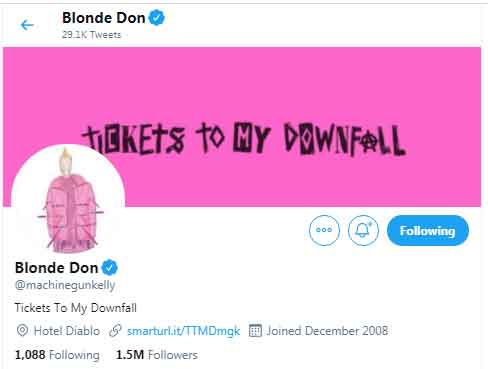Click the location pin icon near Hotel Diablo

pos(22,331)
